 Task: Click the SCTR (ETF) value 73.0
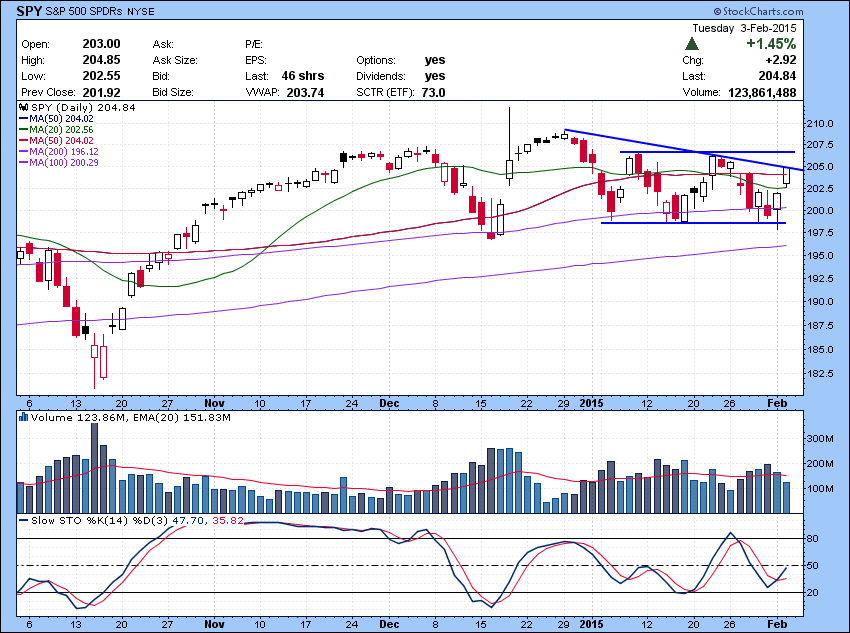[434, 92]
